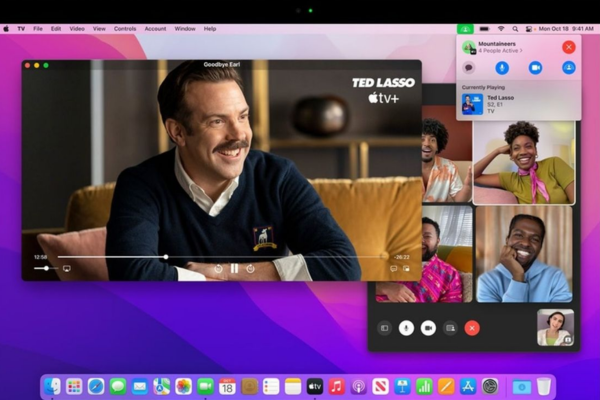The height and width of the screenshot is (400, 600).
Task: Share screen from FaceTime window
Action: coord(450,328)
